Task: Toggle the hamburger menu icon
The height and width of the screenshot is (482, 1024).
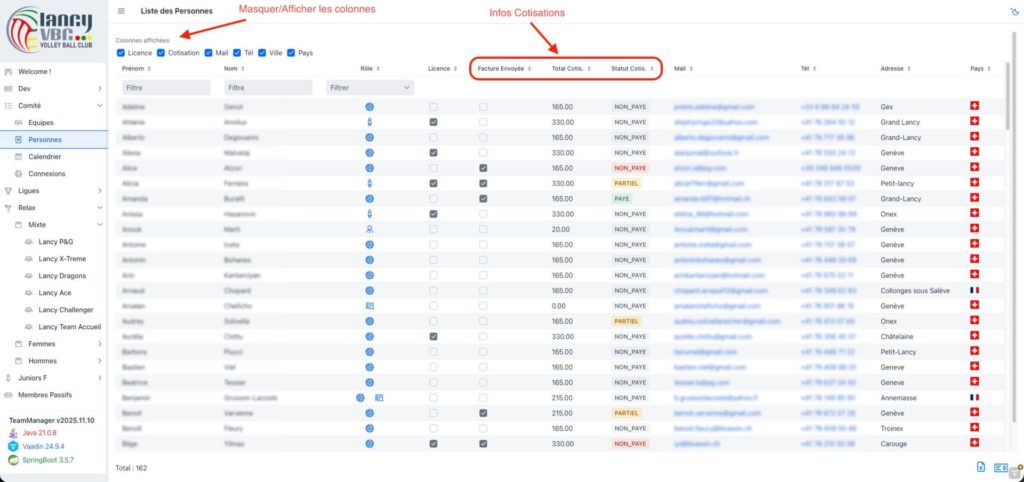Action: tap(121, 11)
